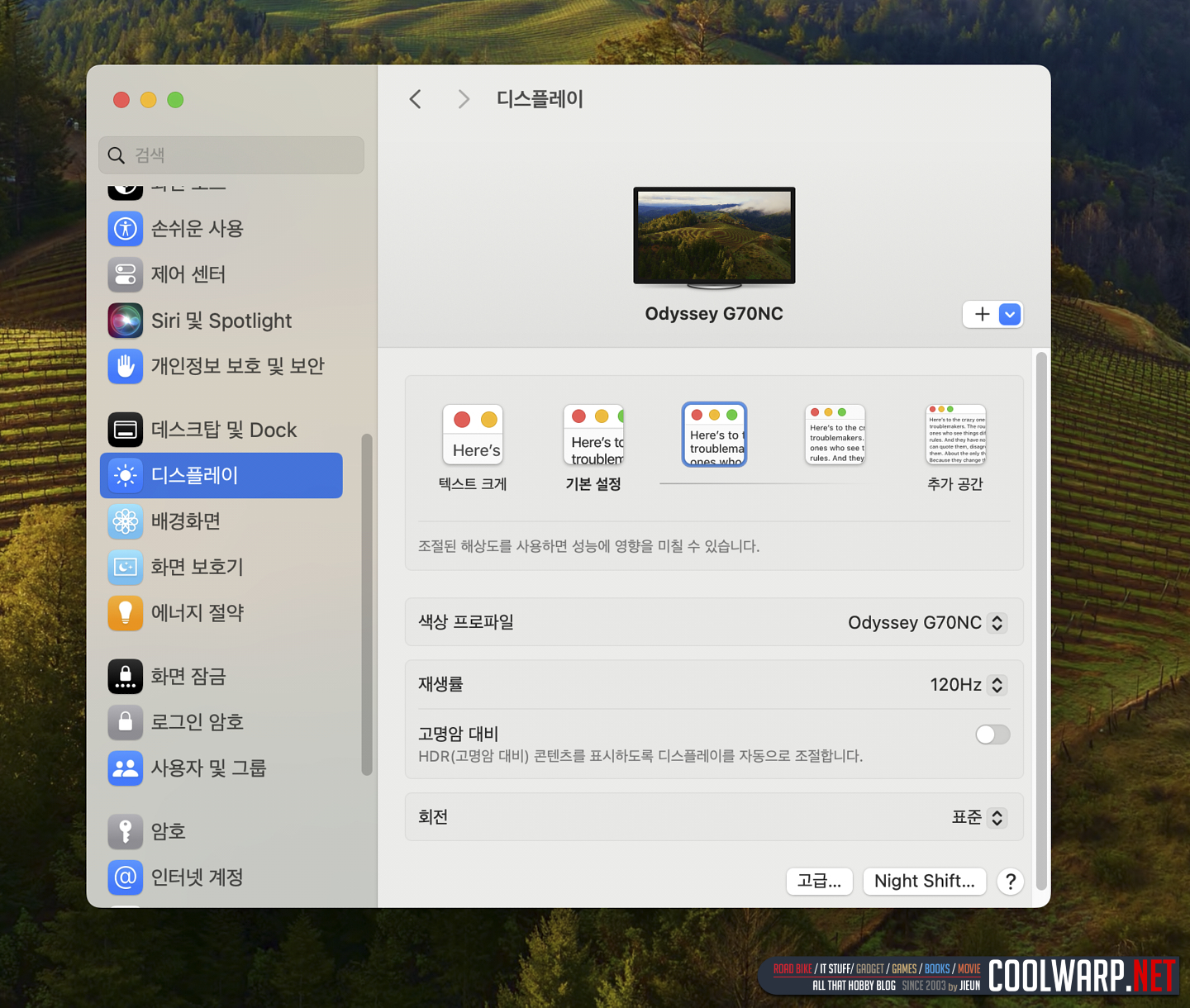Click the plus add display button
This screenshot has height=1008, width=1190.
pos(982,314)
